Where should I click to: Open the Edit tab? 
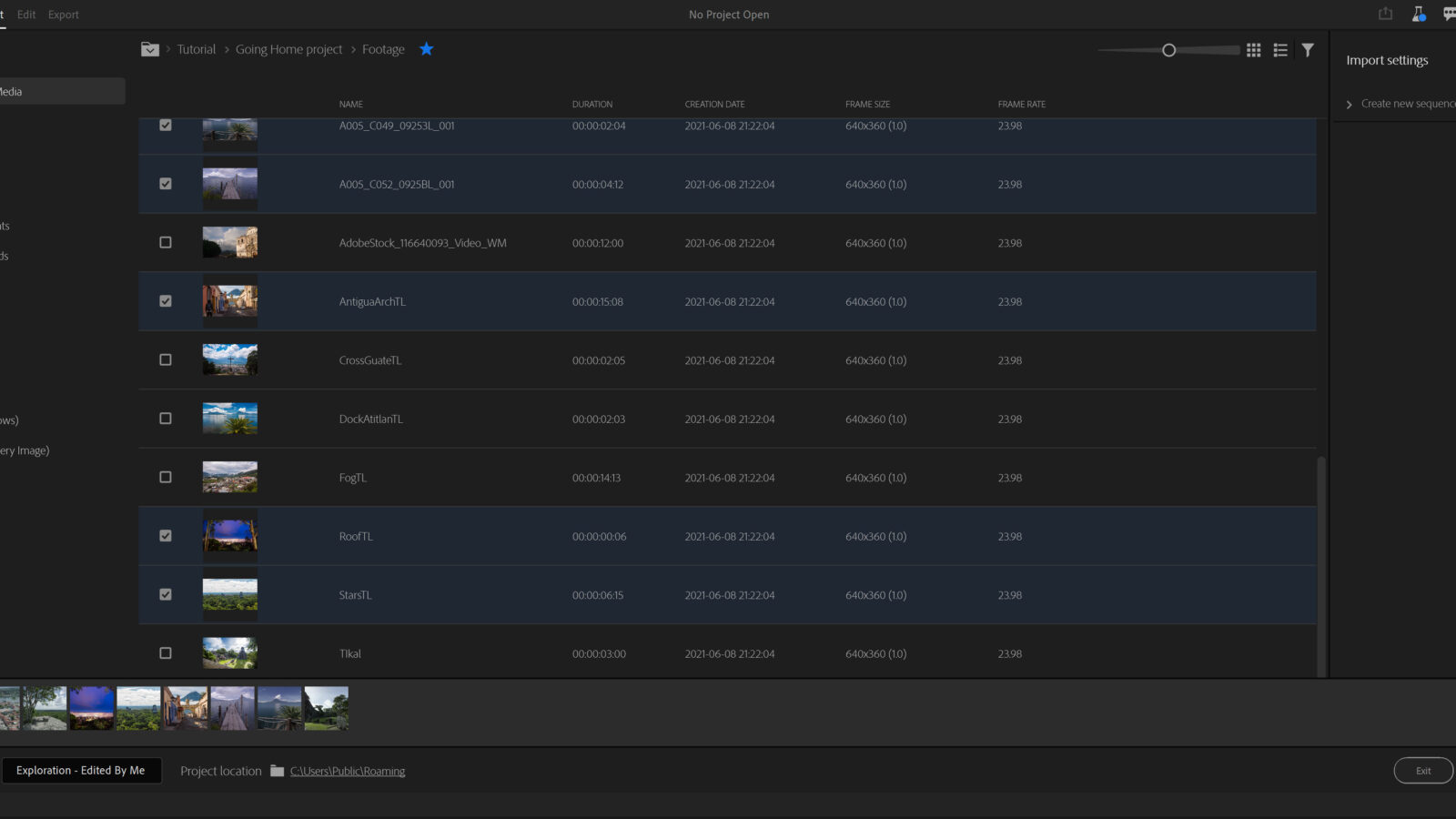tap(26, 15)
